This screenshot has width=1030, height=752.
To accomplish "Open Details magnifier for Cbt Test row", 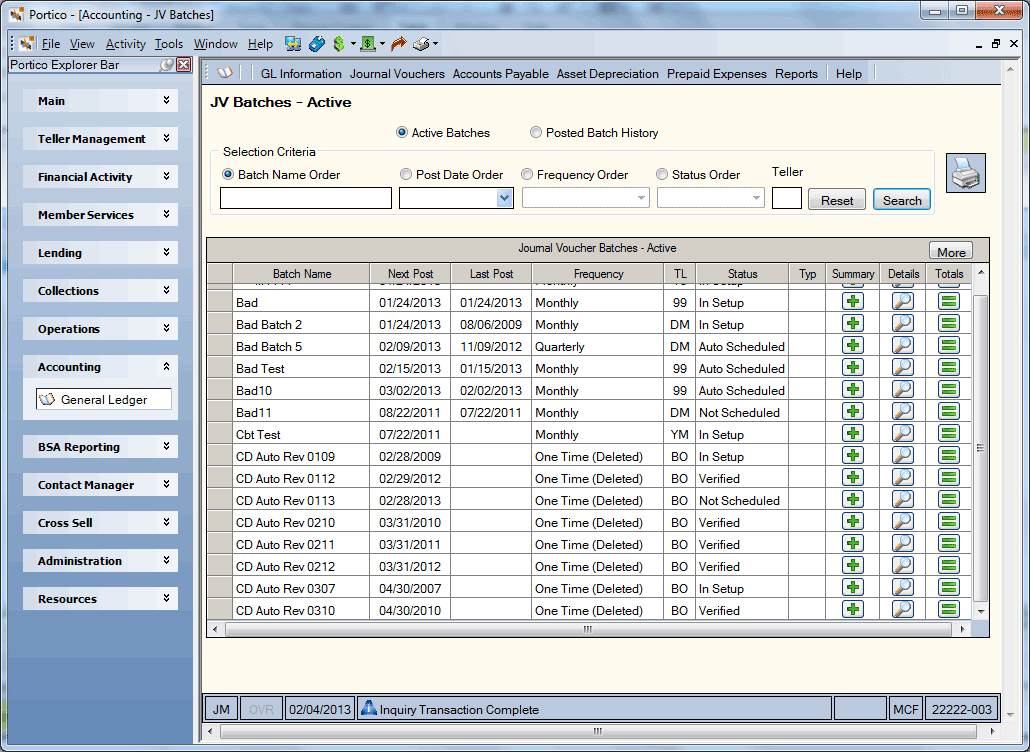I will coord(903,433).
